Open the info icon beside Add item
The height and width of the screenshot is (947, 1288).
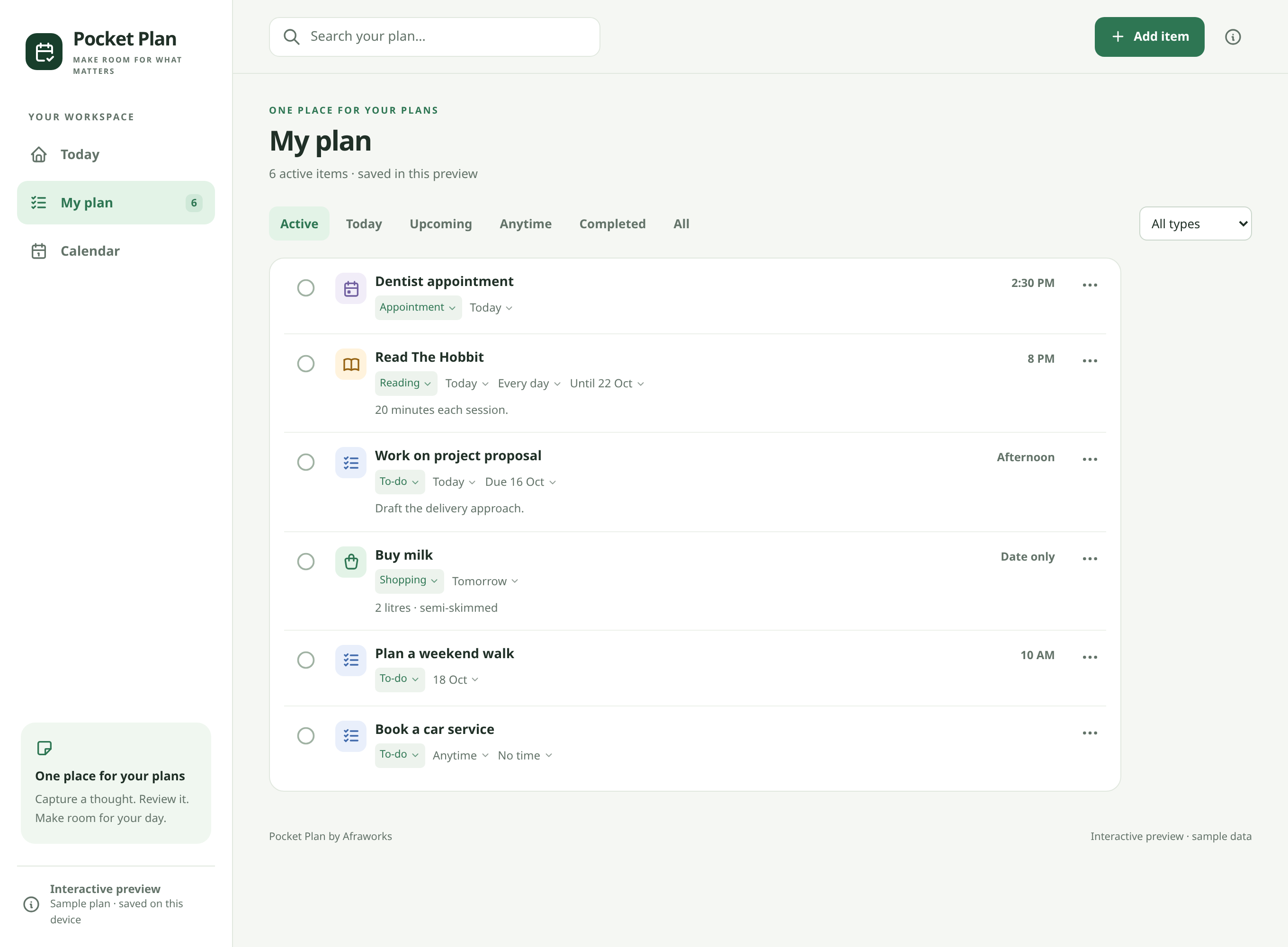[1233, 36]
